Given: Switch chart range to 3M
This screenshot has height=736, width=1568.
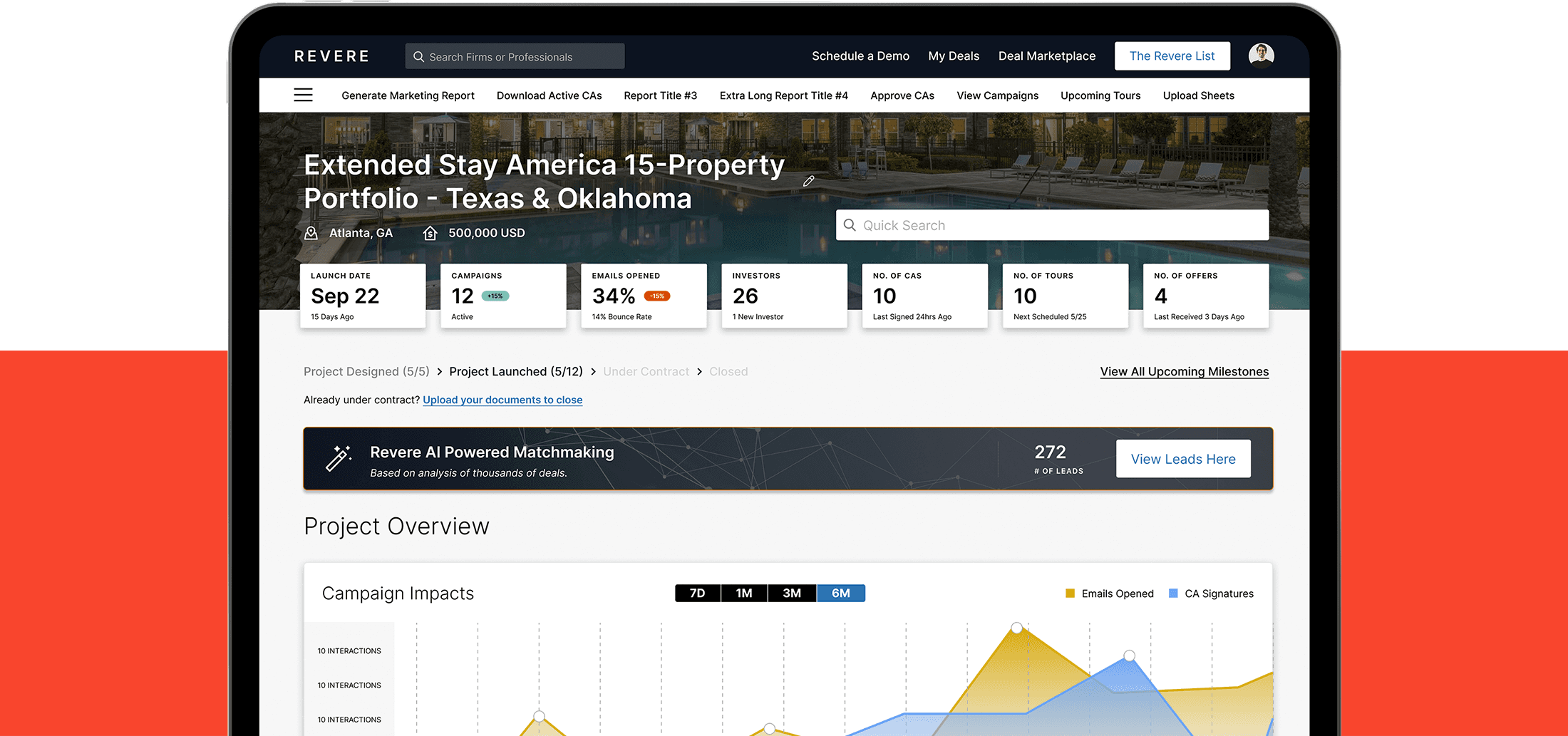Looking at the screenshot, I should pos(792,593).
